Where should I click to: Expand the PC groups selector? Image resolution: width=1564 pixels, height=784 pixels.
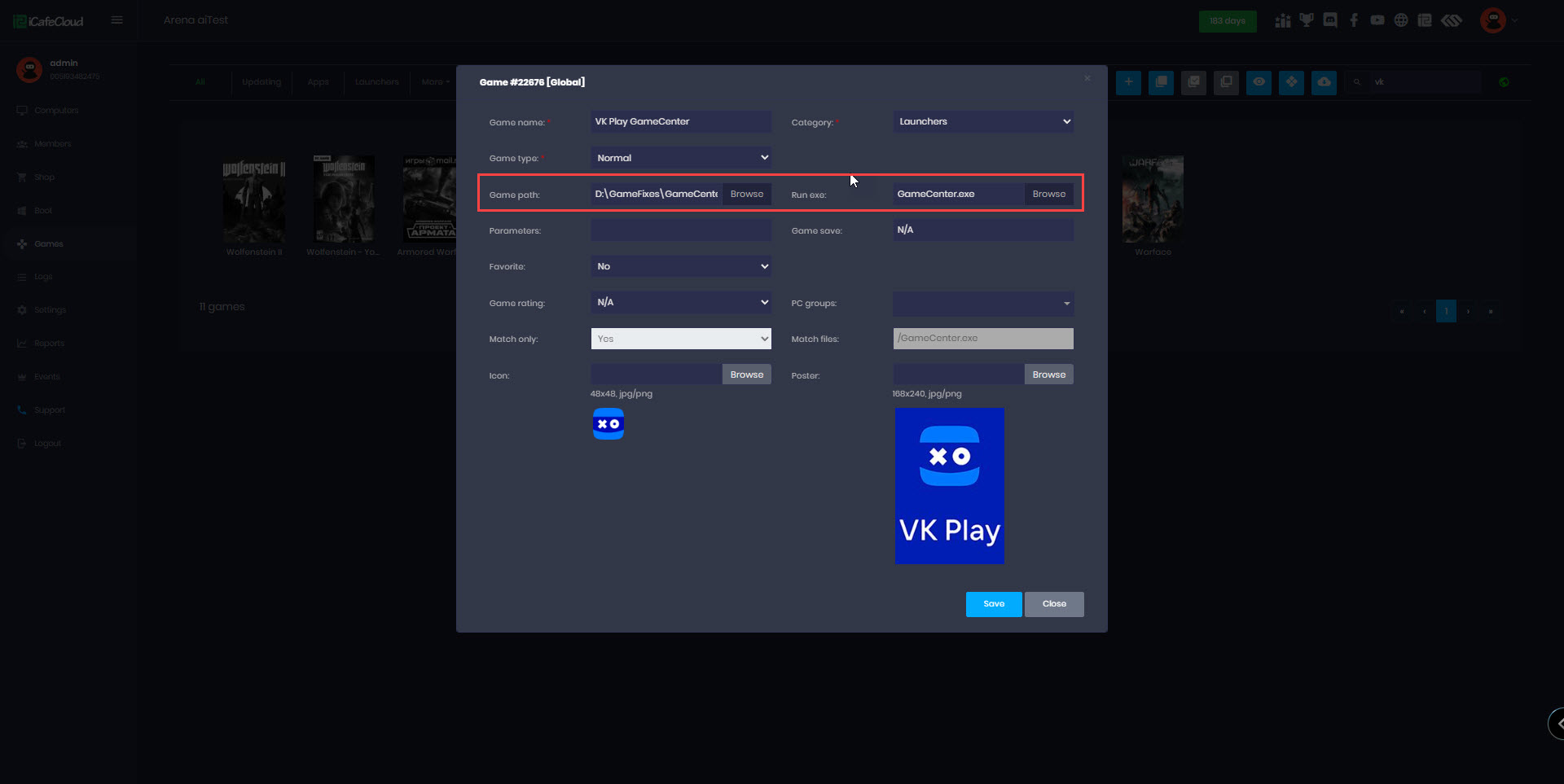coord(983,304)
